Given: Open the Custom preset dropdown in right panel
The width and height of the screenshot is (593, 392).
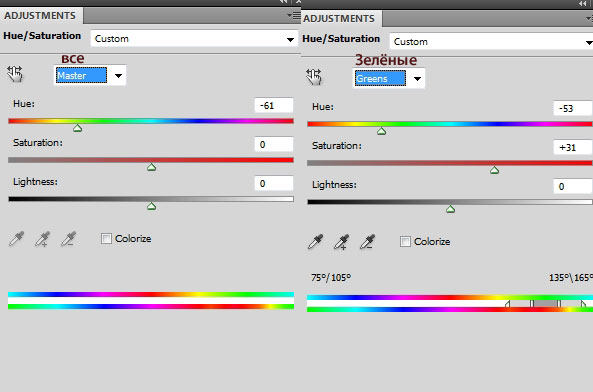Looking at the screenshot, I should [x=491, y=42].
